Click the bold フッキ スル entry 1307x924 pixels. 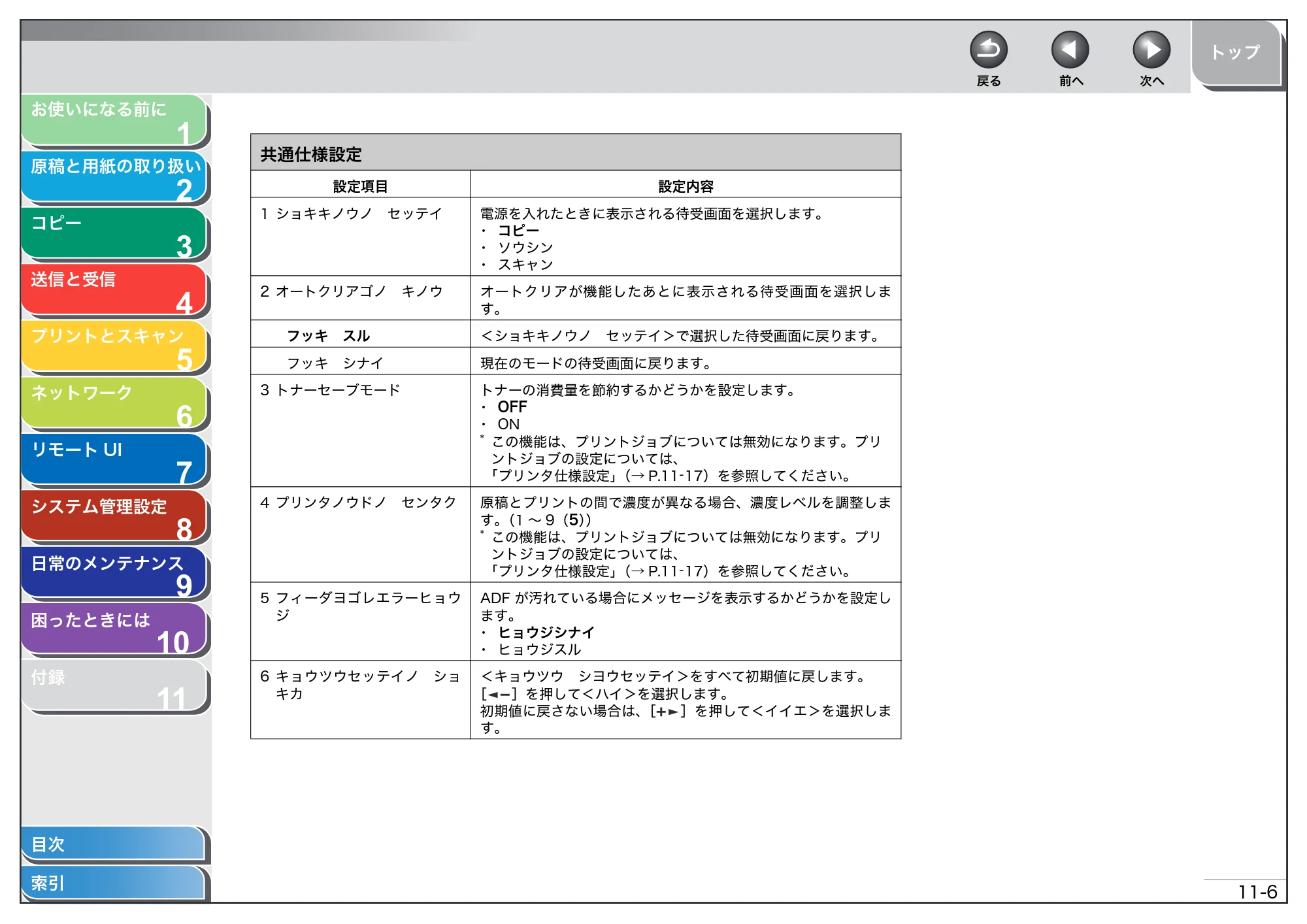329,336
